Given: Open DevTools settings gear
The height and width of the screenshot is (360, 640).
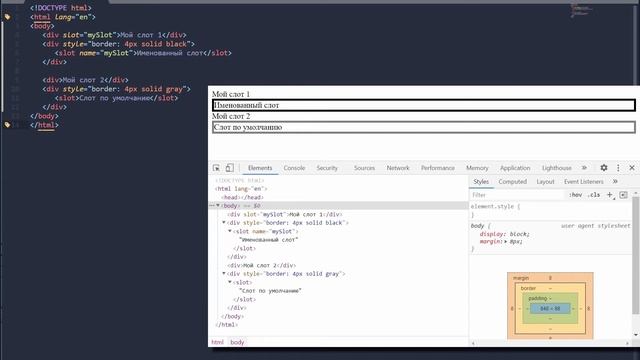Looking at the screenshot, I should click(604, 168).
